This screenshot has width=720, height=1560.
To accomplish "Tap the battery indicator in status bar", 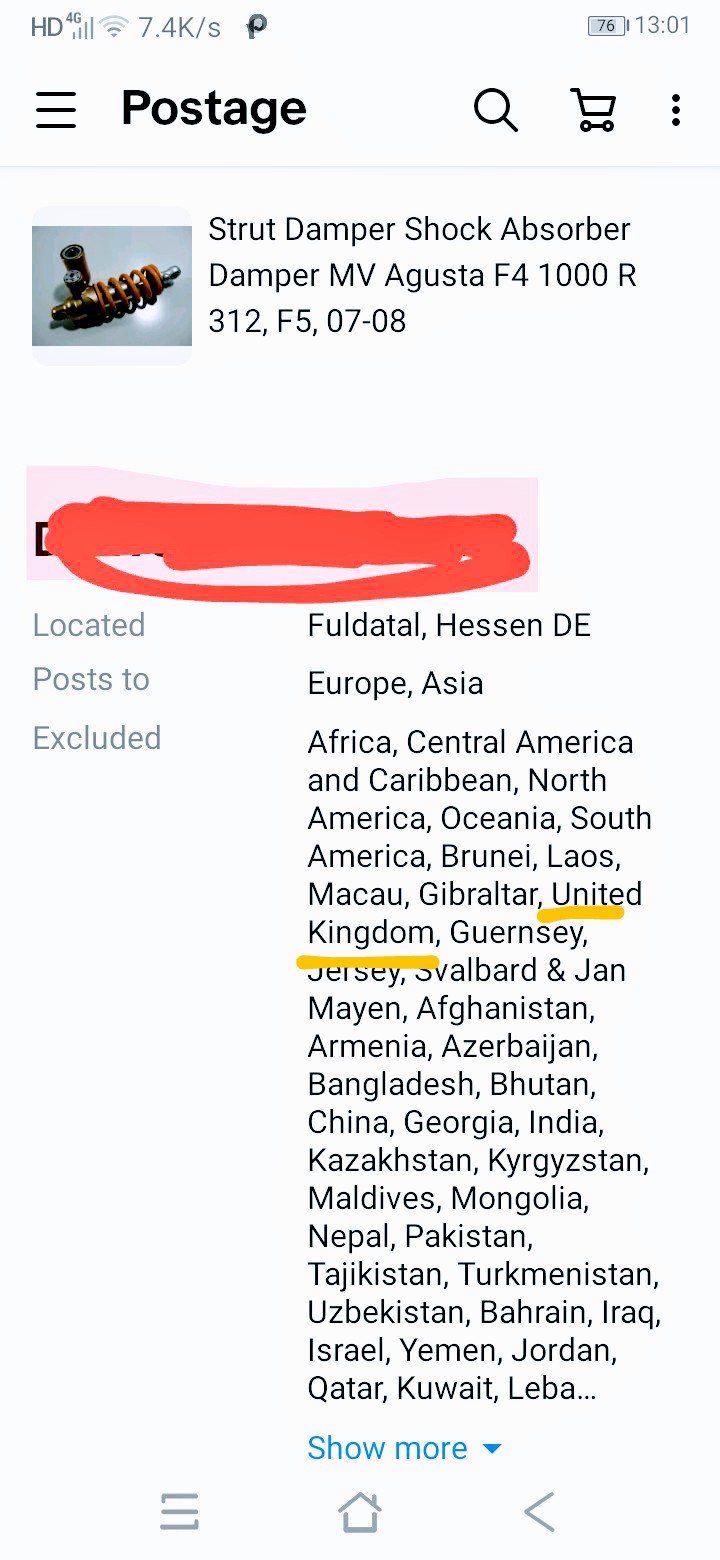I will pyautogui.click(x=606, y=26).
